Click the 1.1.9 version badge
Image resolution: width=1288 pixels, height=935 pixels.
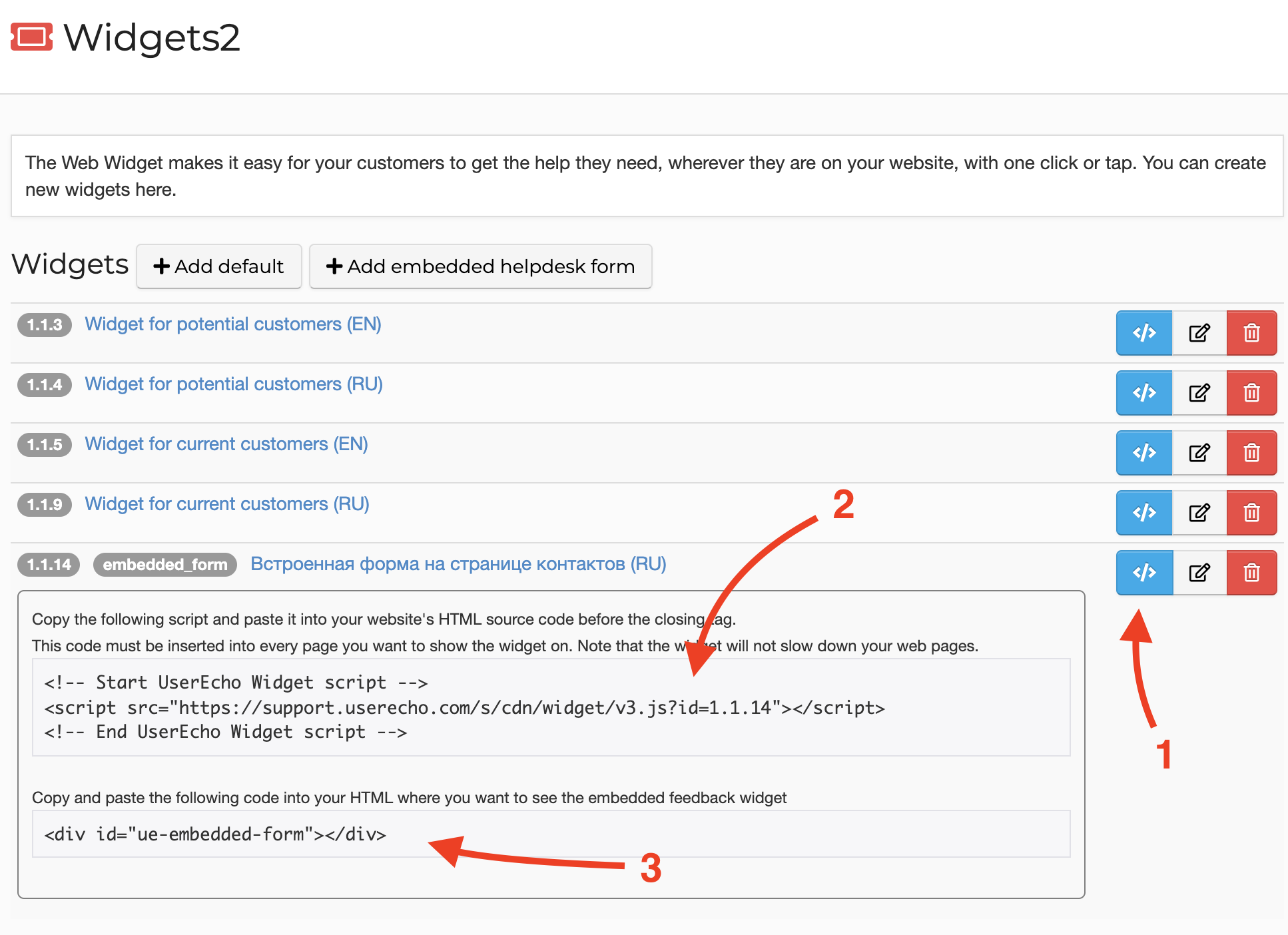tap(45, 505)
